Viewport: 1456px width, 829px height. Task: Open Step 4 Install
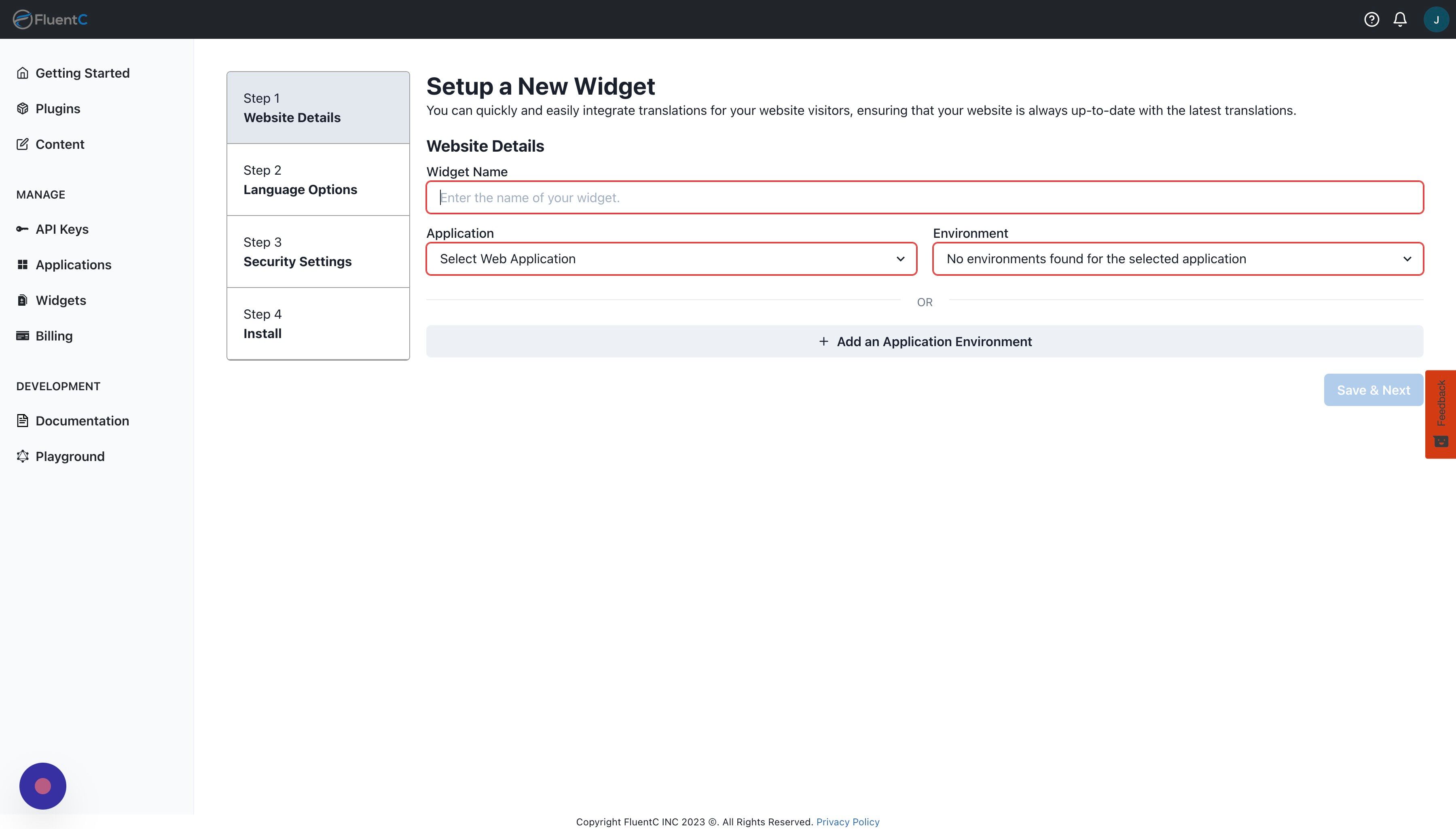pyautogui.click(x=318, y=324)
